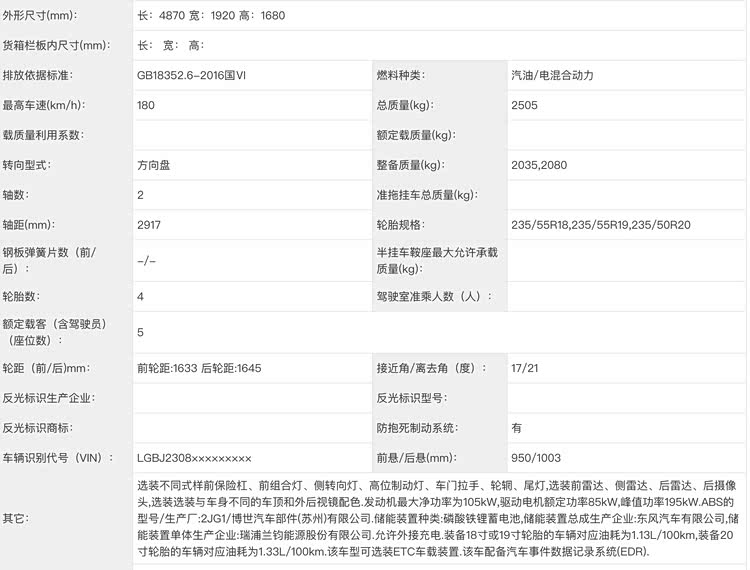Screen dimensions: 750x570
Task: Click the 防抱死制动系统 value 有
Action: pyautogui.click(x=516, y=428)
